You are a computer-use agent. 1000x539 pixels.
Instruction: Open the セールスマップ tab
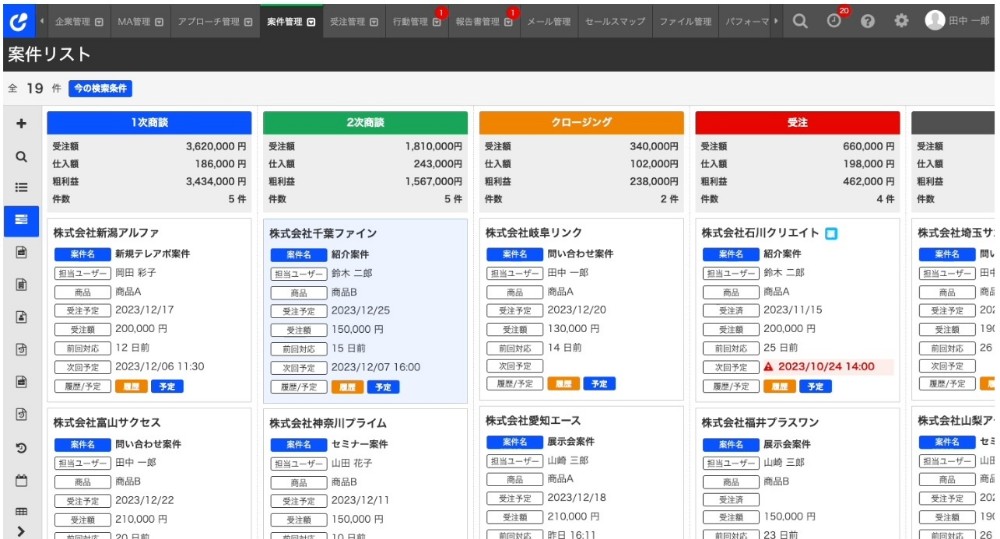click(615, 21)
